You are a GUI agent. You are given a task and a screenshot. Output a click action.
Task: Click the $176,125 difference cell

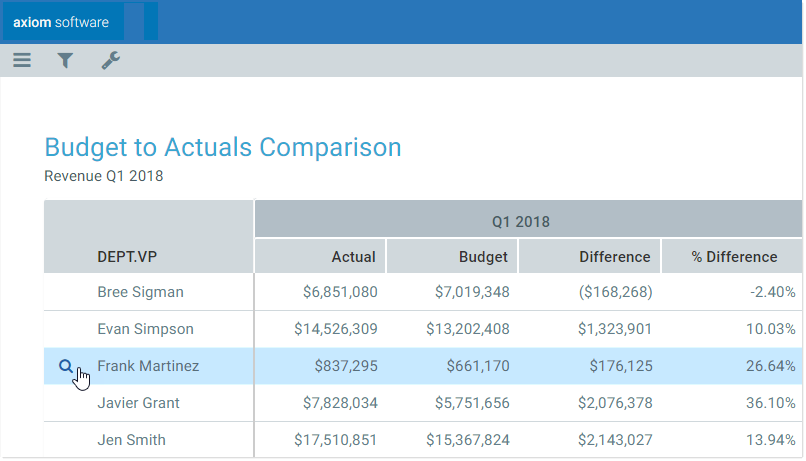point(621,366)
